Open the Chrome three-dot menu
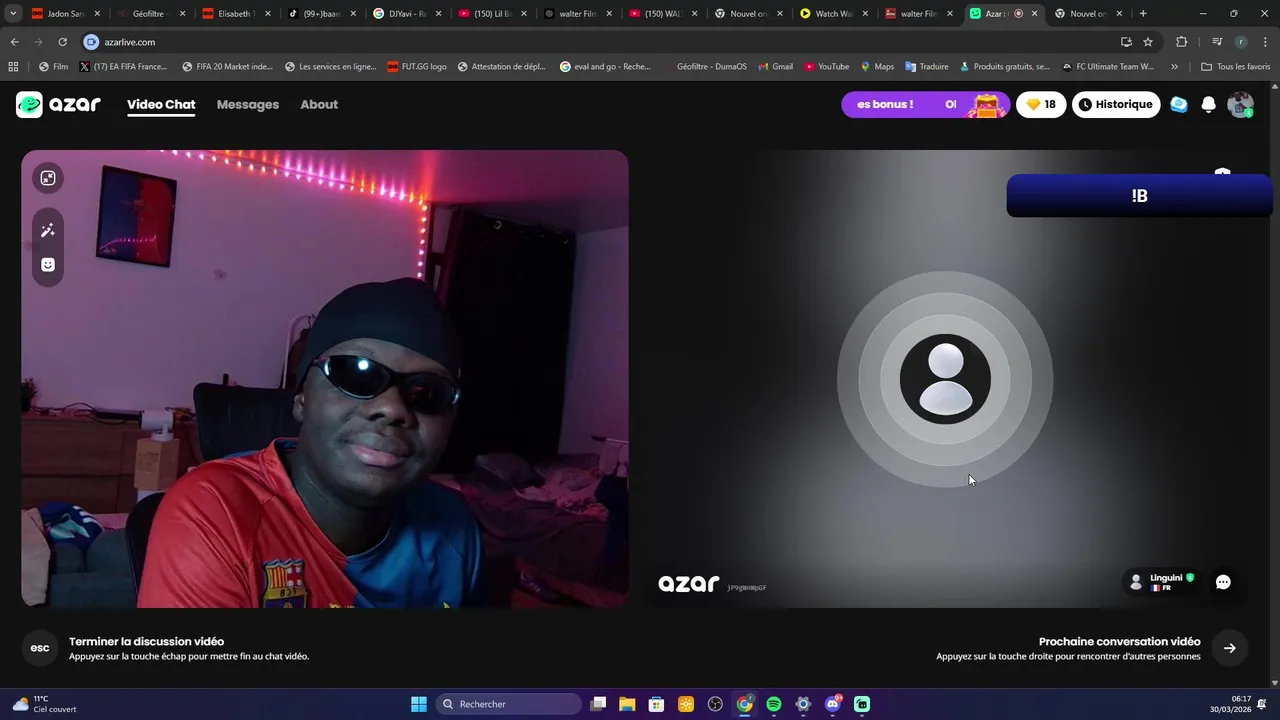 [1266, 42]
